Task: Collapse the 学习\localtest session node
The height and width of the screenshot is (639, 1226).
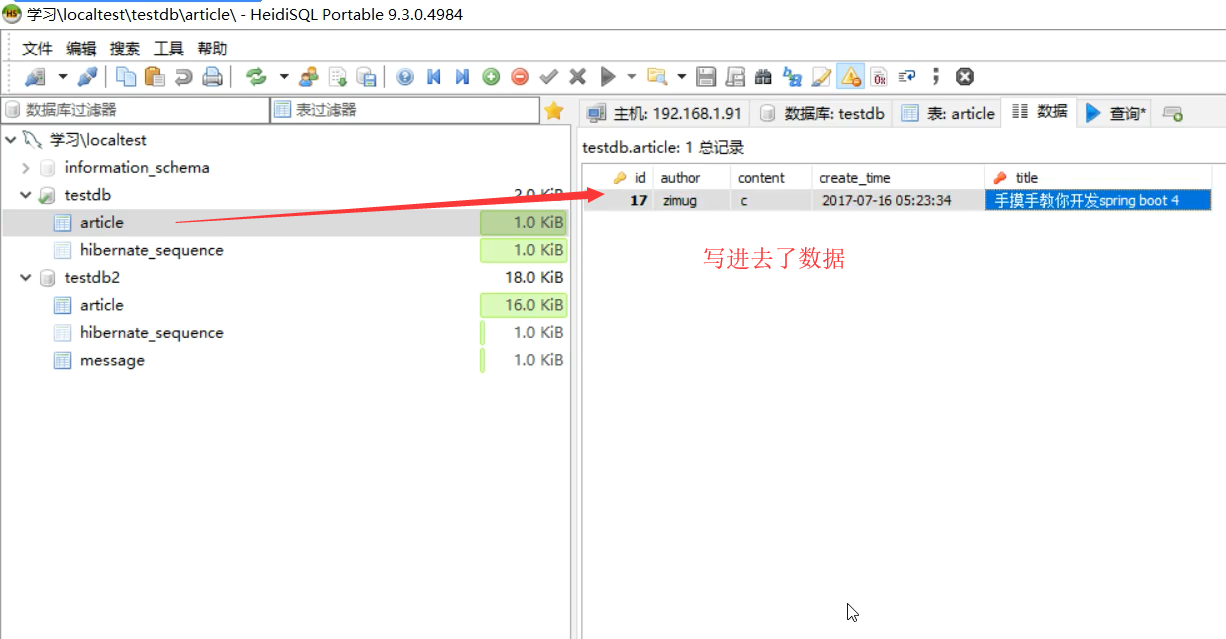Action: pos(10,140)
